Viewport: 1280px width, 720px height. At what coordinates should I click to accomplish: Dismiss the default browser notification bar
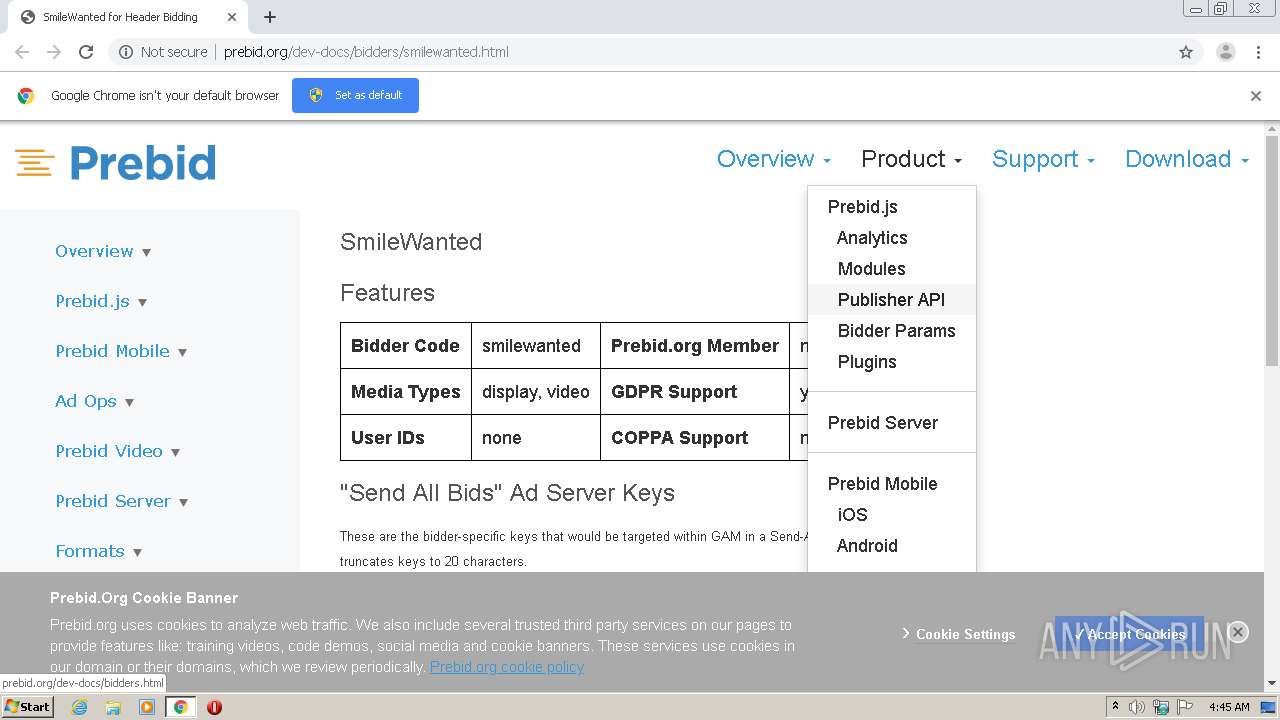(1256, 96)
